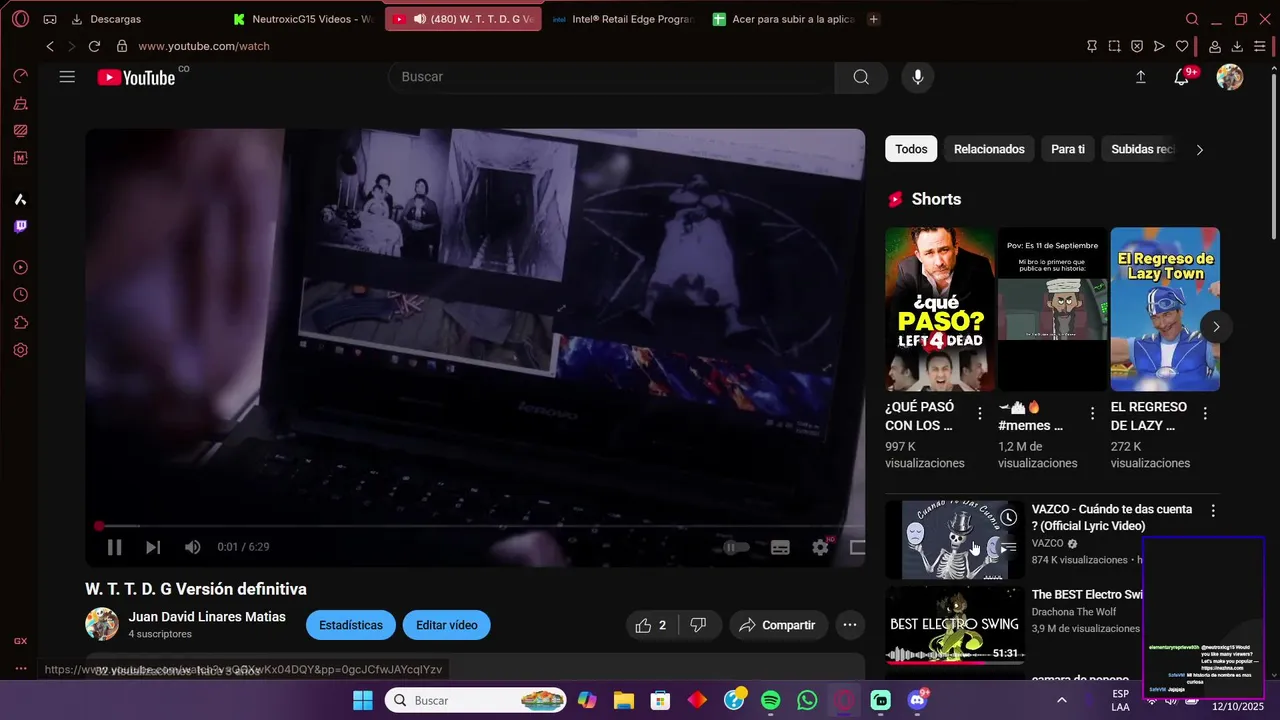Toggle subtitles on the video

click(x=780, y=547)
